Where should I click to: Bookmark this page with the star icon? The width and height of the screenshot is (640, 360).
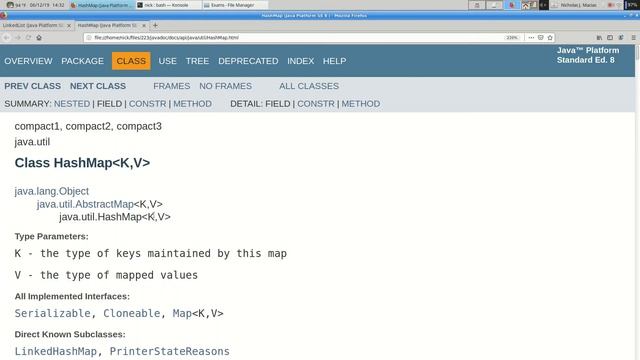tap(550, 38)
